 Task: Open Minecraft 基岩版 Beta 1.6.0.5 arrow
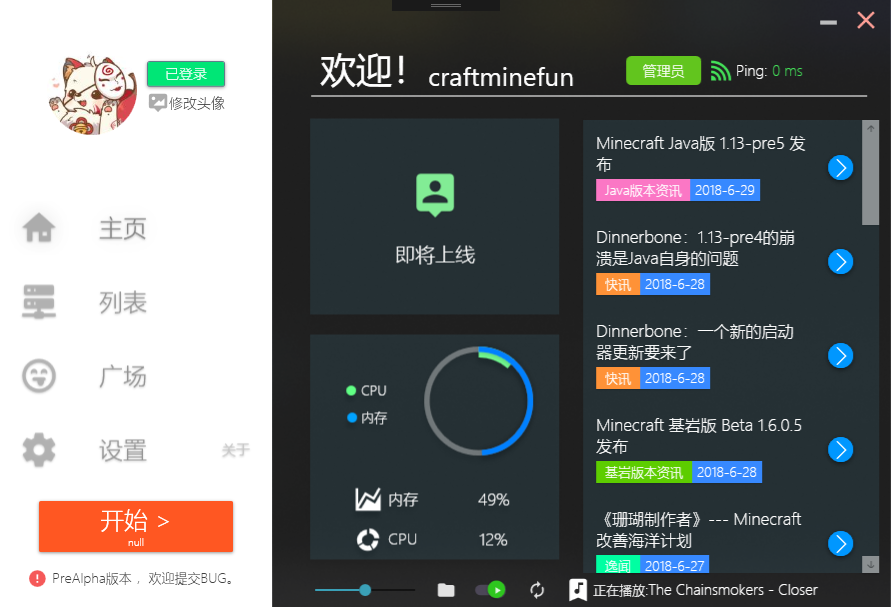(840, 450)
